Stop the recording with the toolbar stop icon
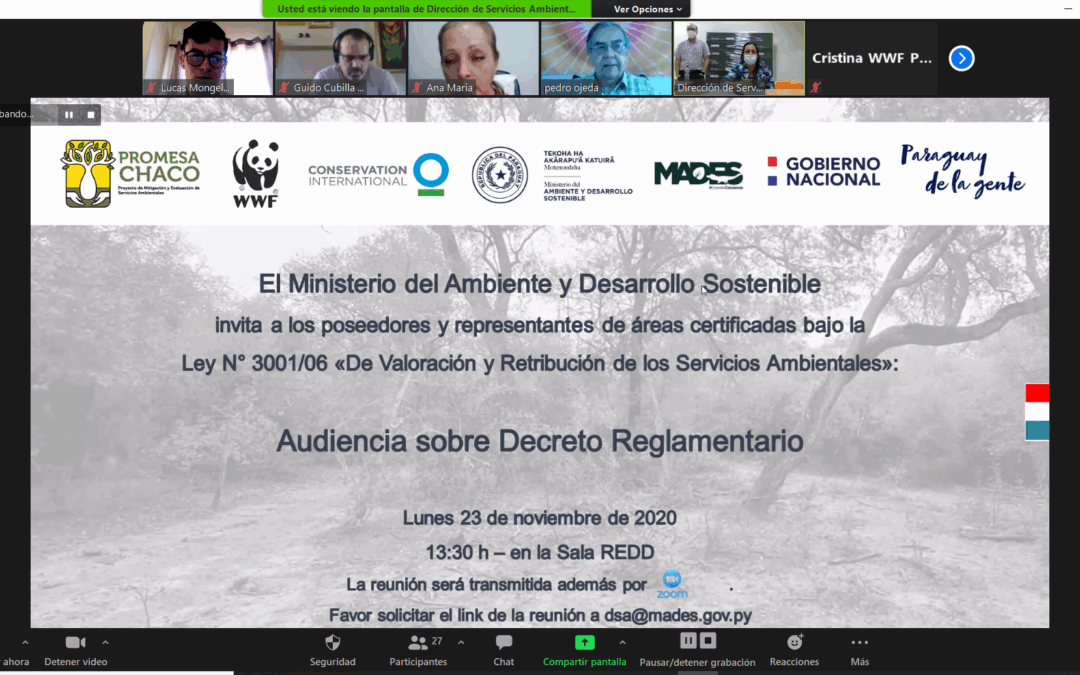This screenshot has height=675, width=1080. [706, 641]
